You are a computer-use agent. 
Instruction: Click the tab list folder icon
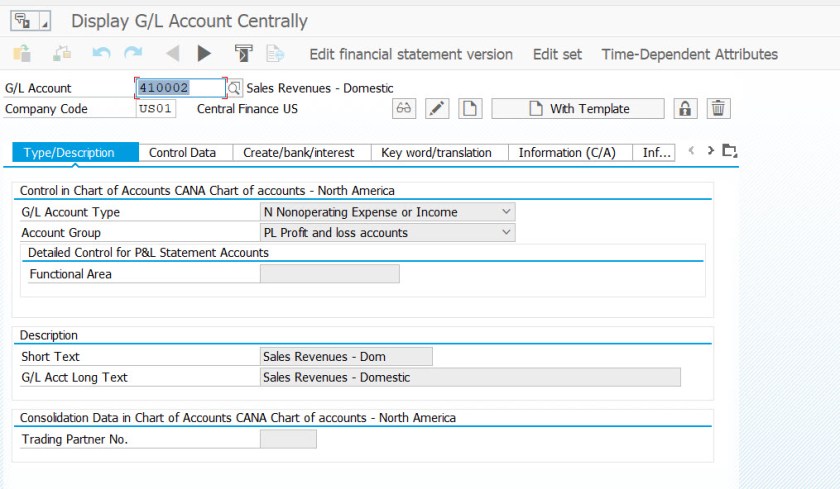tap(729, 152)
